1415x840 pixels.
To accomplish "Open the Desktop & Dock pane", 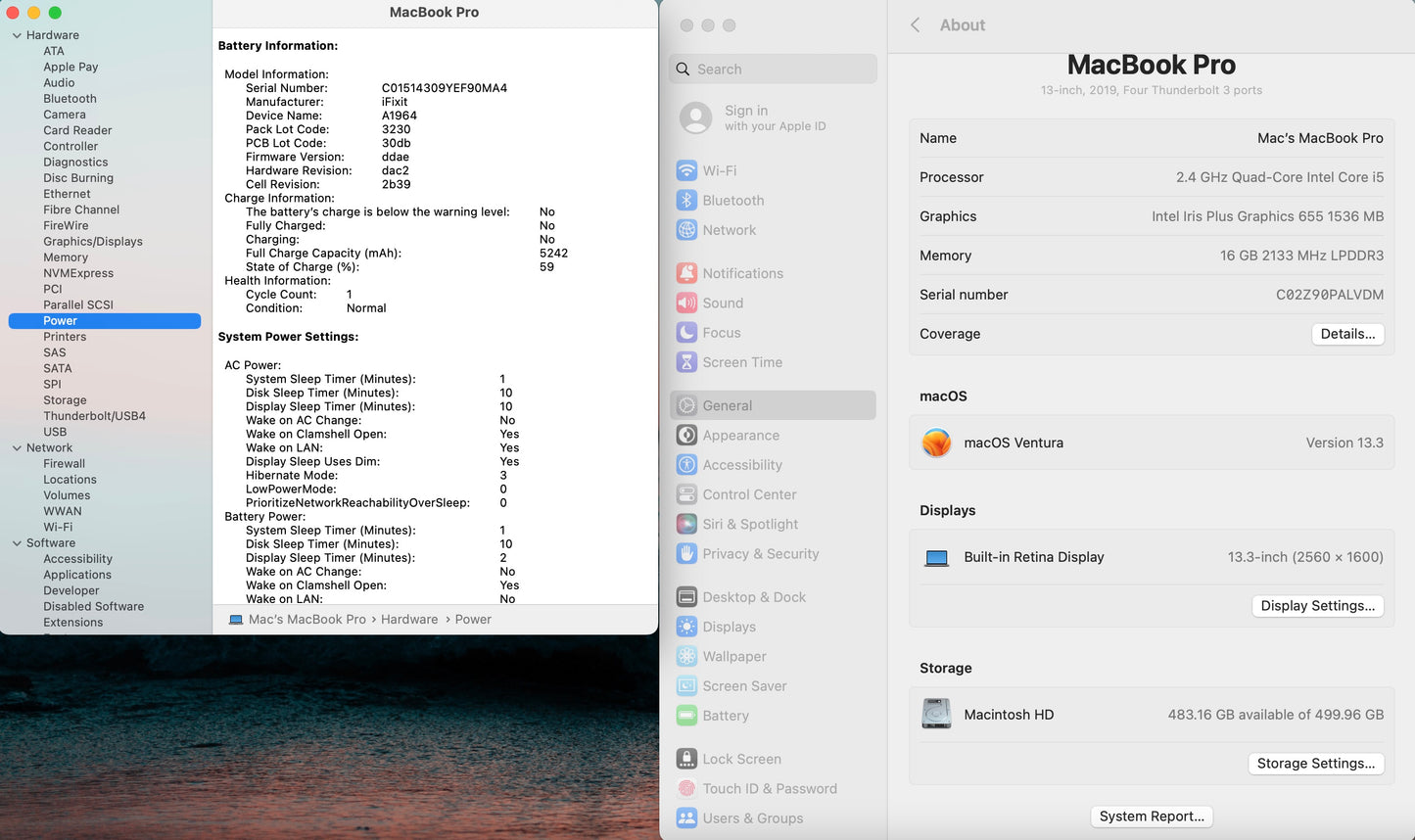I will [753, 597].
